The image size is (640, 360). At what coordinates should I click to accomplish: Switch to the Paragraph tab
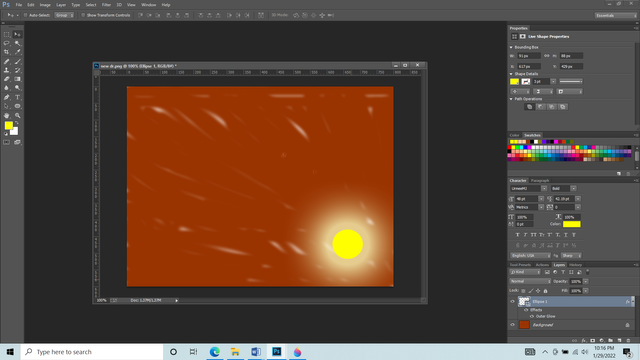(540, 180)
